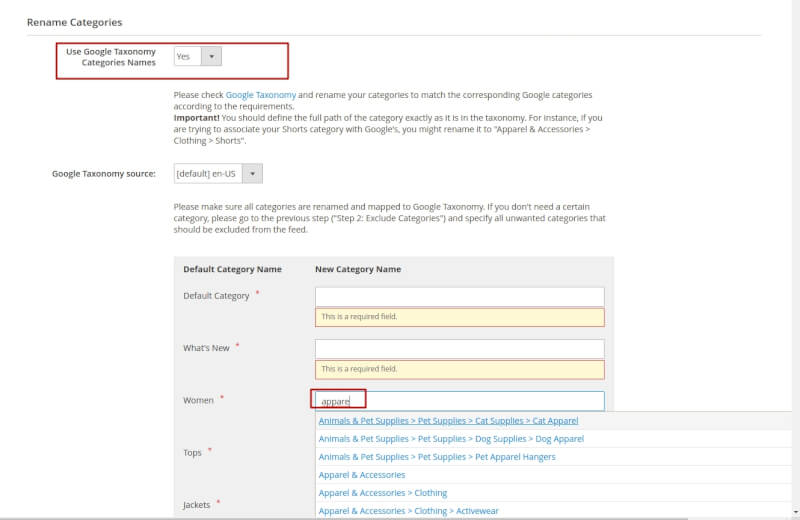Open the Google Taxonomy link
800x520 pixels.
pyautogui.click(x=260, y=95)
